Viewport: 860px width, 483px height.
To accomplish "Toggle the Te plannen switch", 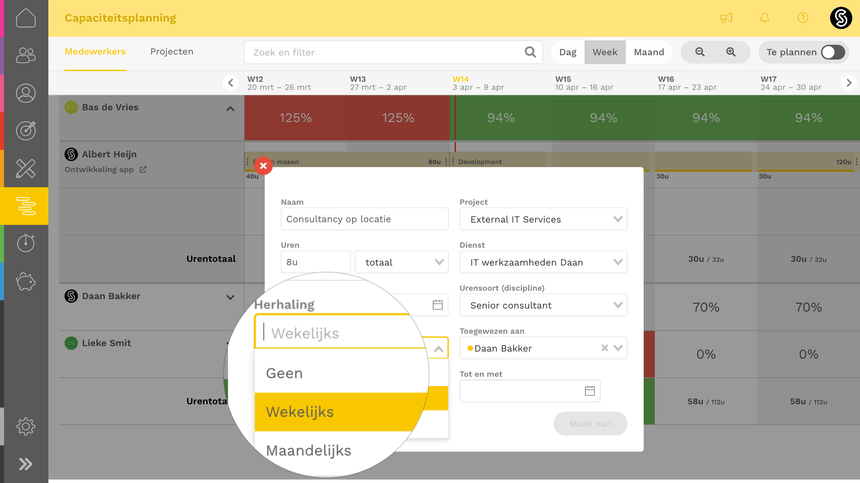I will 833,52.
